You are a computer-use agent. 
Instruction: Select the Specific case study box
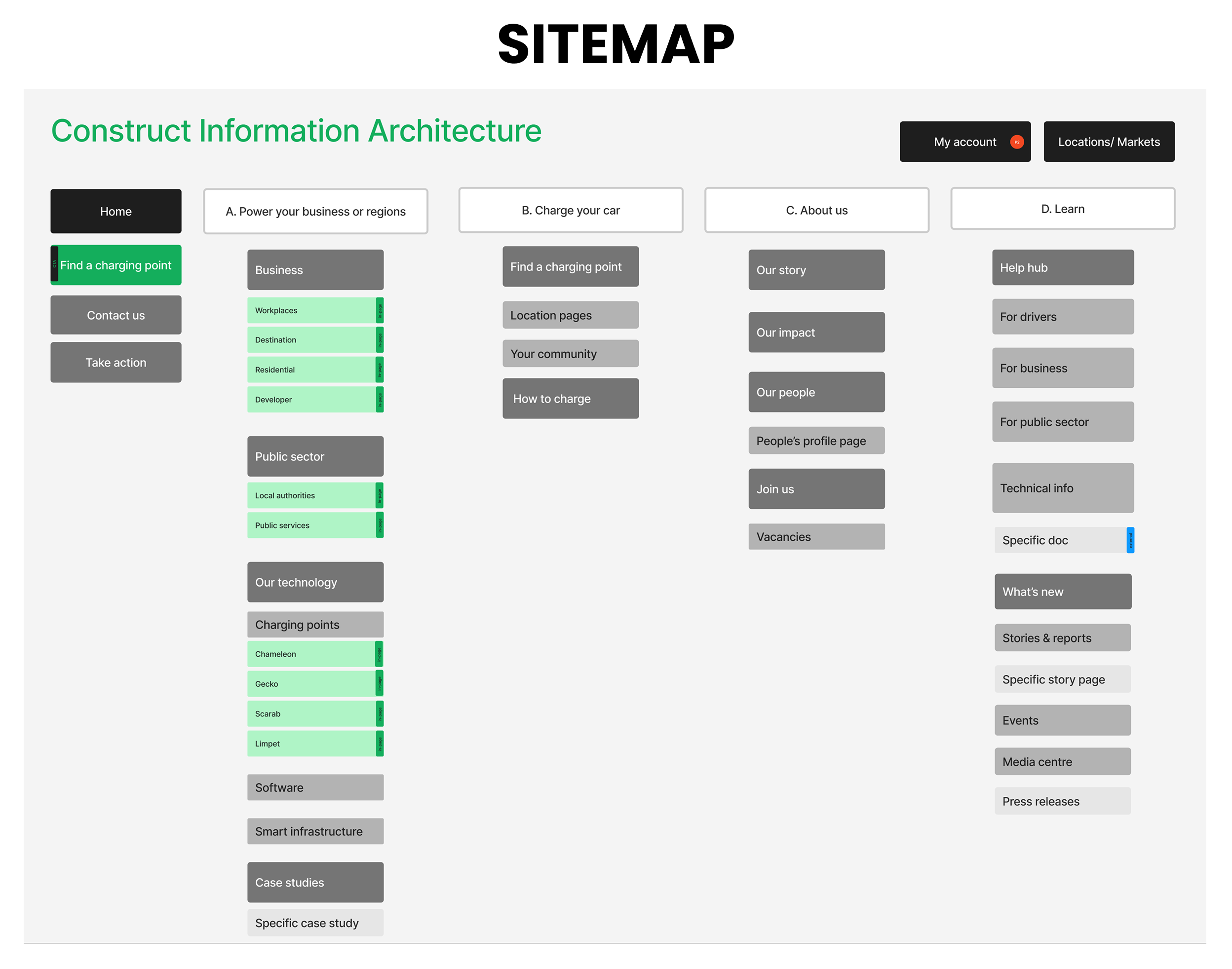315,923
